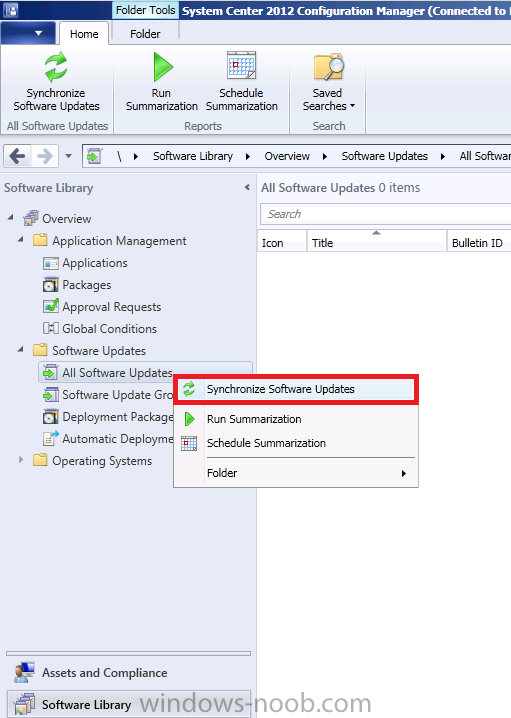Screen dimensions: 511x718
Task: Click Software Updates in breadcrumb path
Action: coord(385,156)
